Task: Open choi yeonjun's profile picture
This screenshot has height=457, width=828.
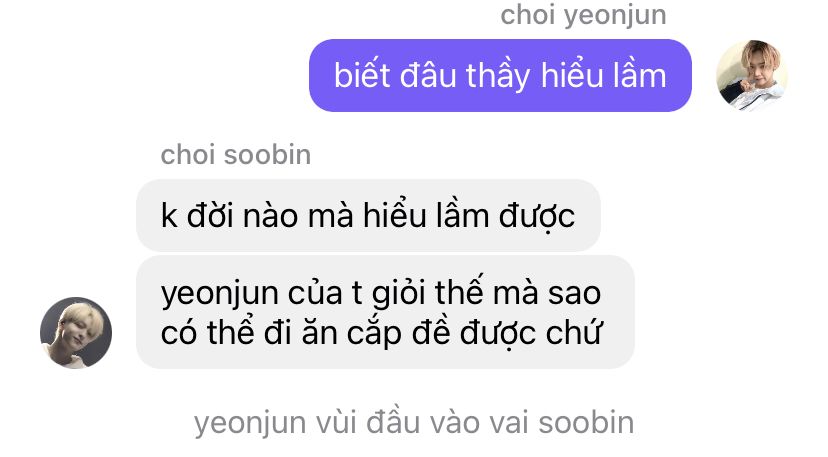Action: [751, 76]
